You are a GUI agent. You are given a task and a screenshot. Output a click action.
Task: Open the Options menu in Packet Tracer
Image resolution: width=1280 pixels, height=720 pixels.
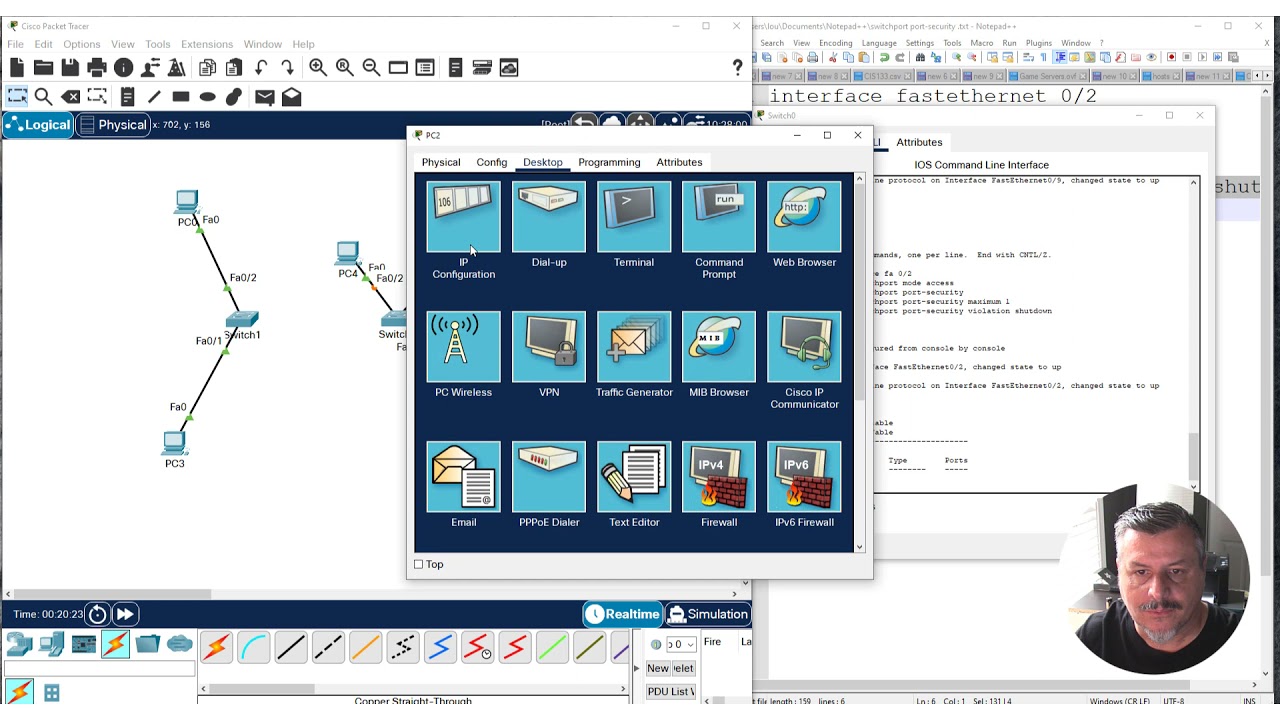click(82, 44)
